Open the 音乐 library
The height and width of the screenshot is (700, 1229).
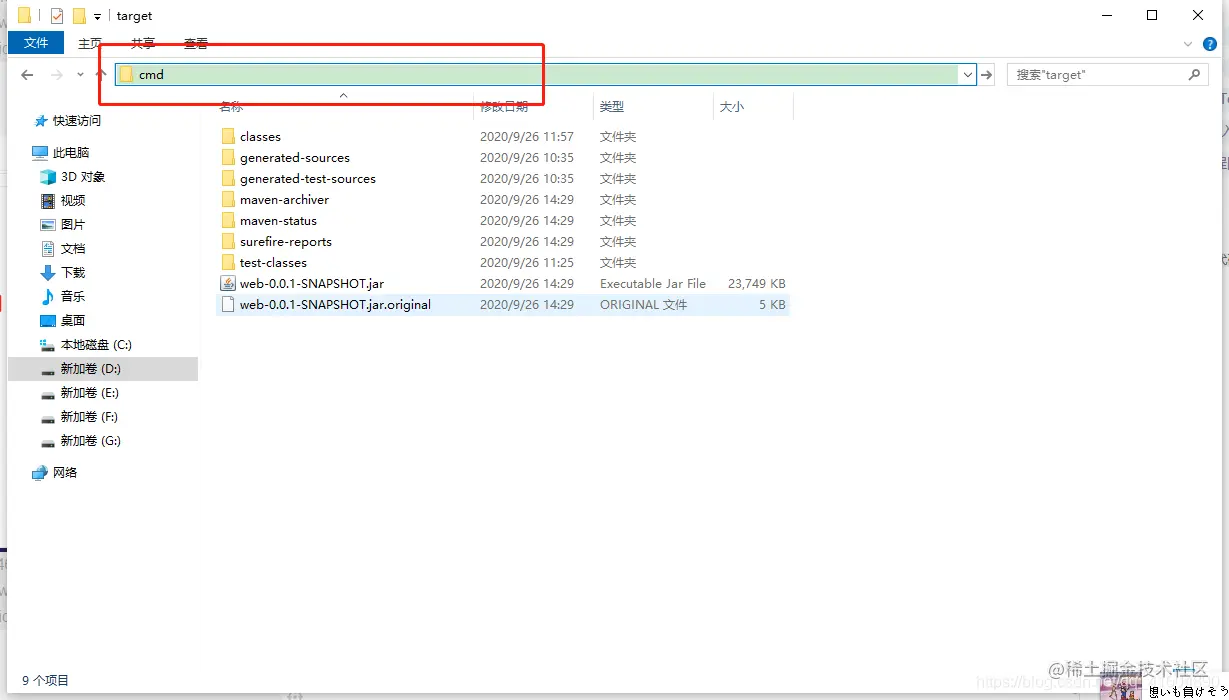(x=73, y=296)
